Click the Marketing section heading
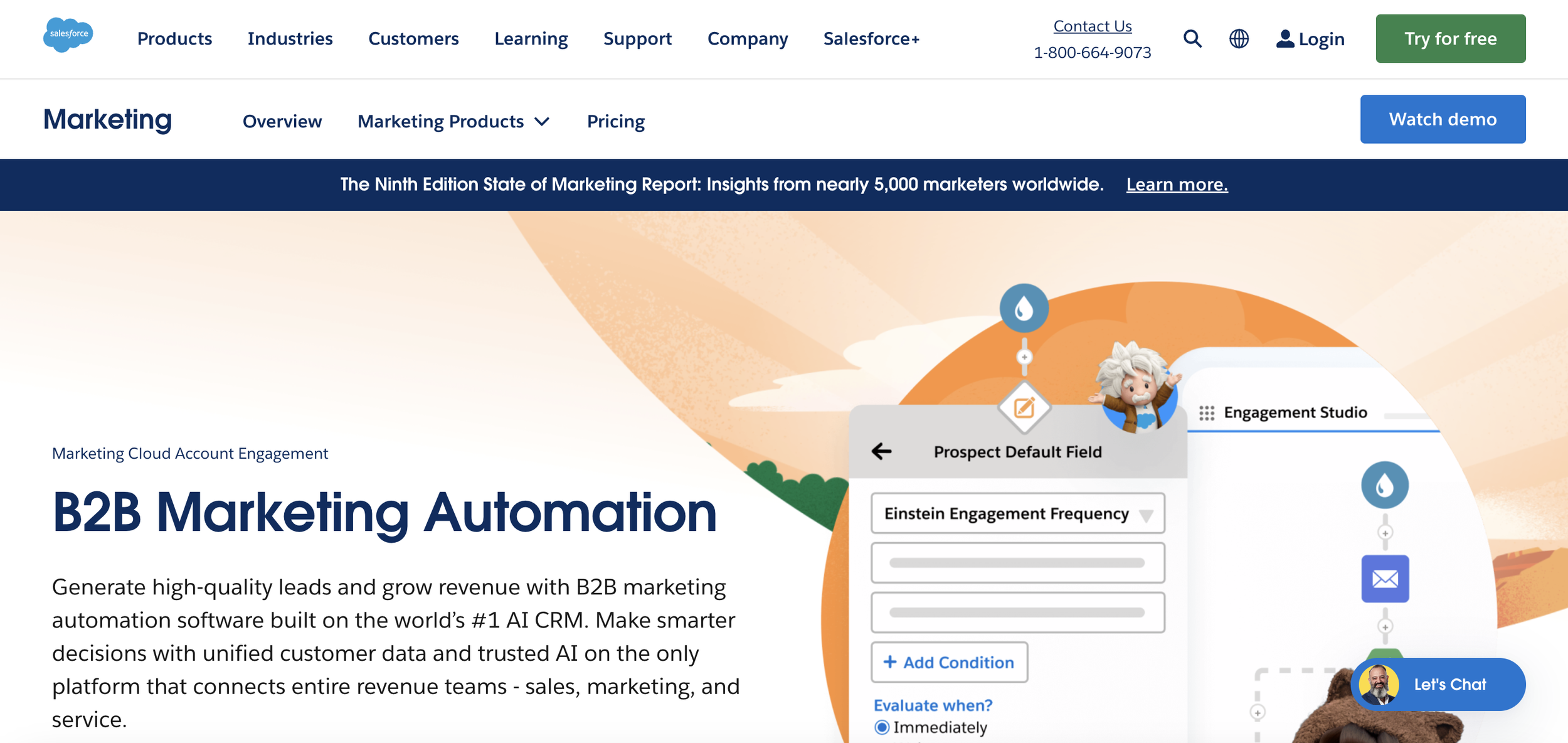This screenshot has height=743, width=1568. click(107, 119)
